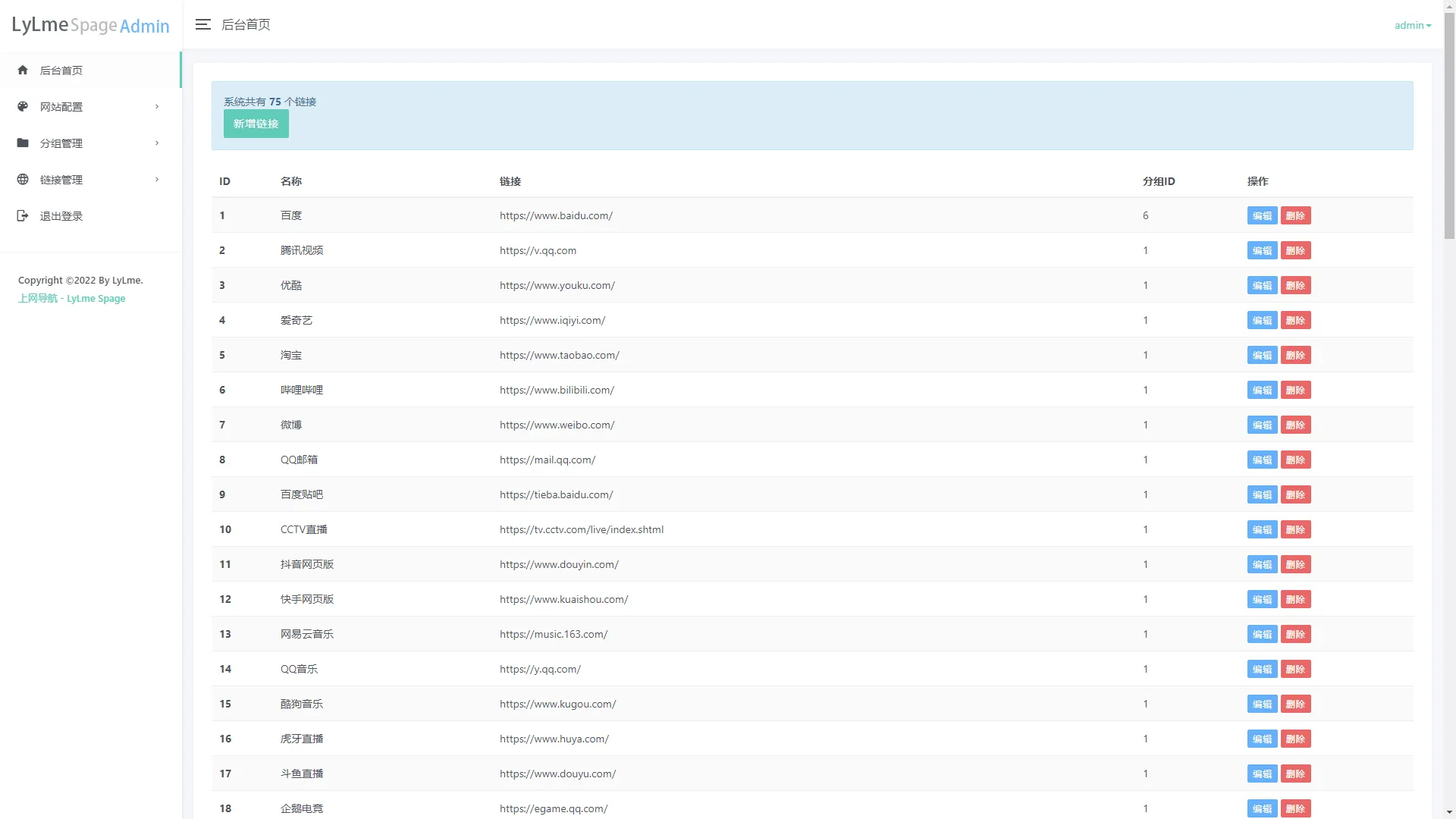1456x819 pixels.
Task: Delete the 百度贴吧 row
Action: (1295, 494)
